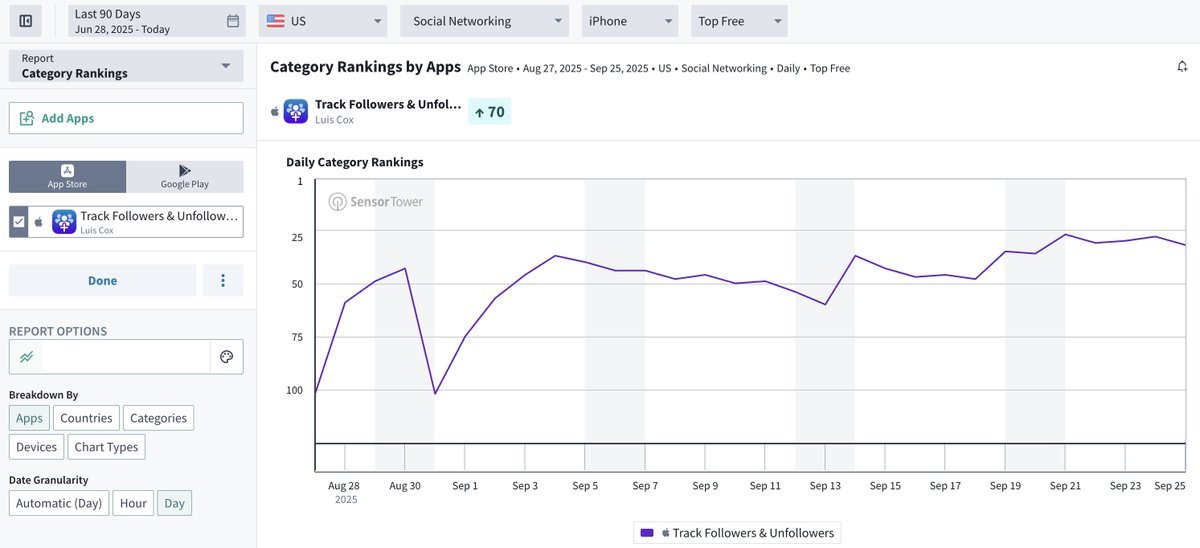Image resolution: width=1200 pixels, height=548 pixels.
Task: Click the notification bell icon
Action: pos(1182,67)
